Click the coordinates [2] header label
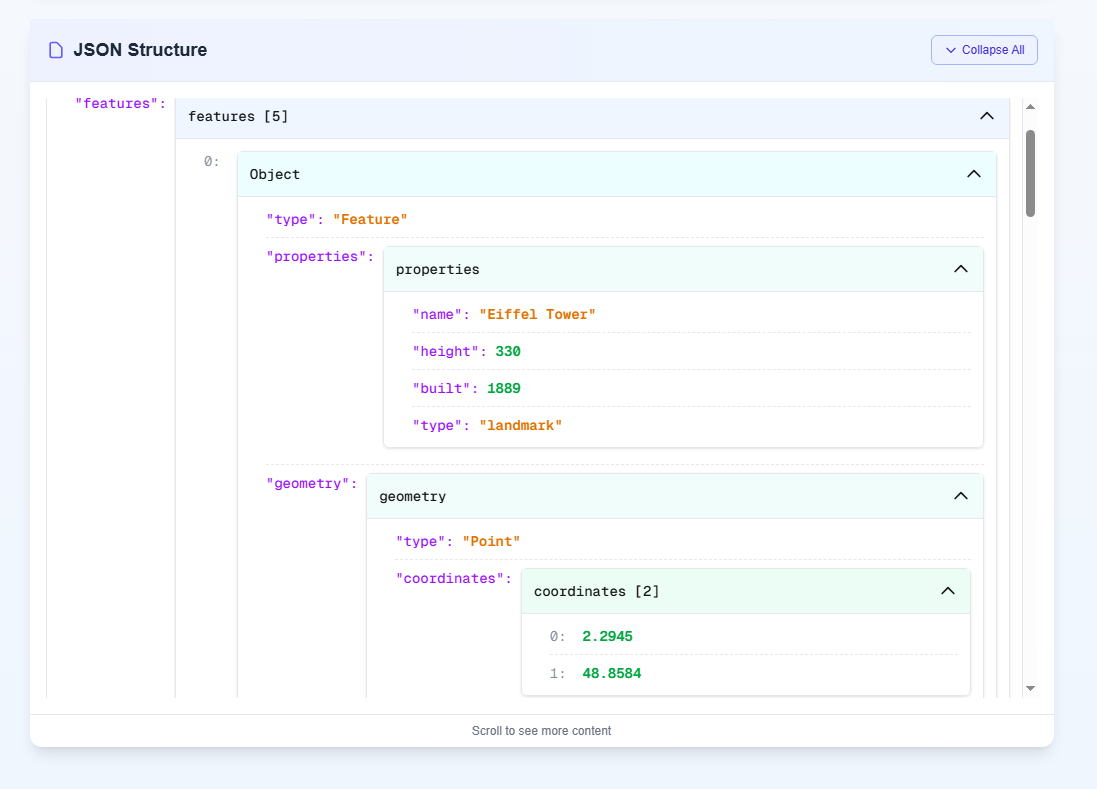The width and height of the screenshot is (1097, 789). tap(596, 592)
